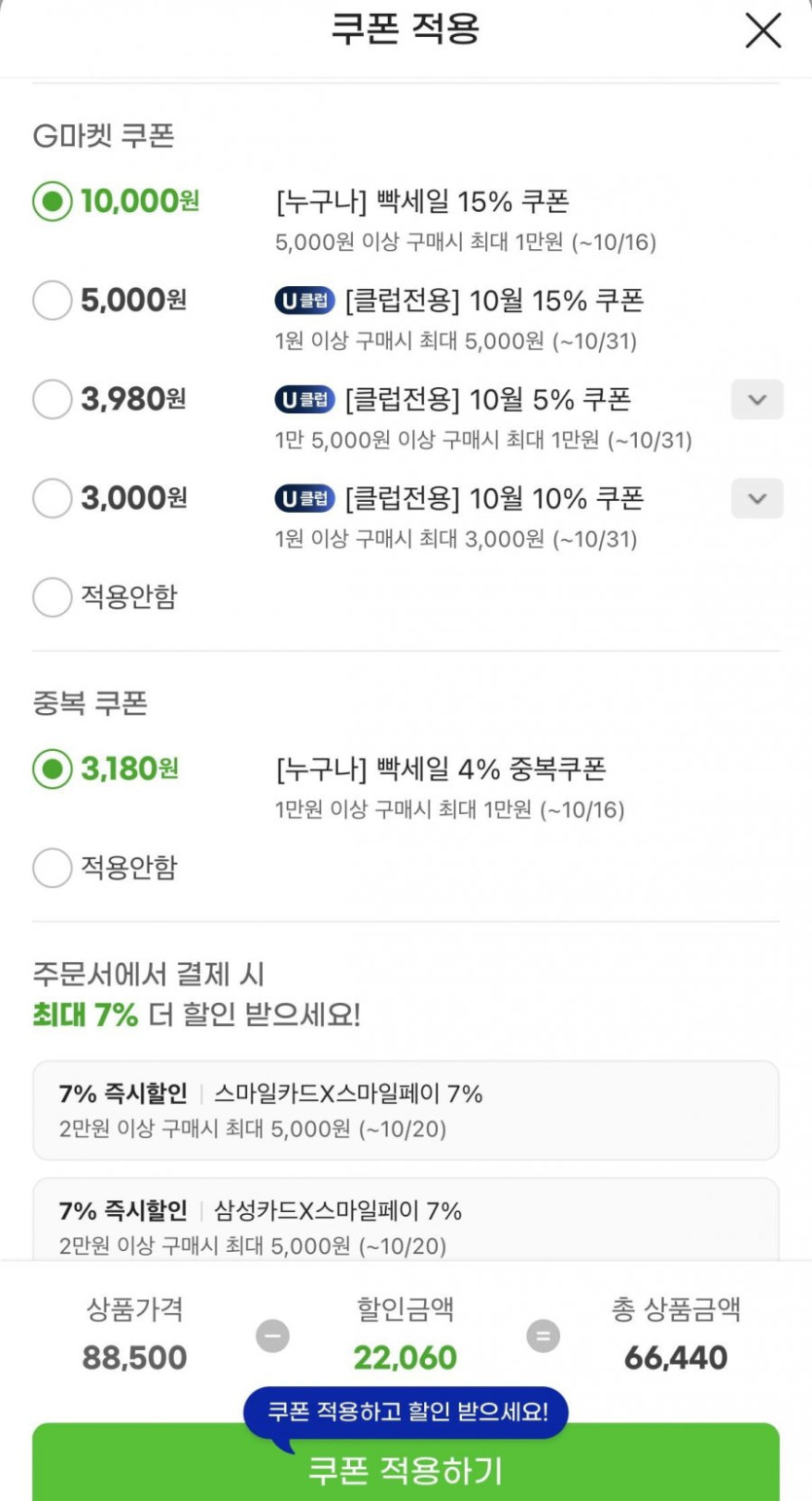This screenshot has width=812, height=1501.
Task: Select 적용안함 under 중복 쿠폰
Action: click(x=53, y=868)
